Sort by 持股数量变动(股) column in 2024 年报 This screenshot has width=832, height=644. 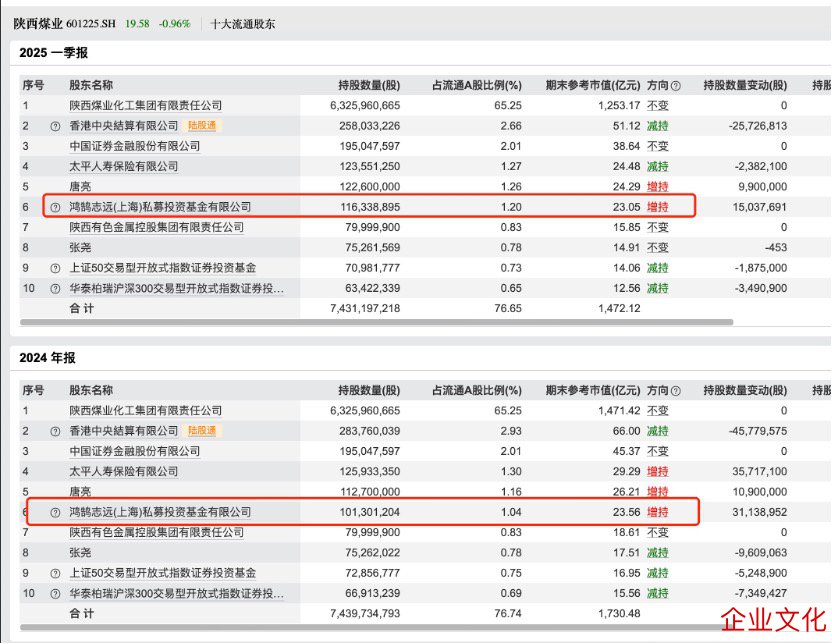pos(745,390)
